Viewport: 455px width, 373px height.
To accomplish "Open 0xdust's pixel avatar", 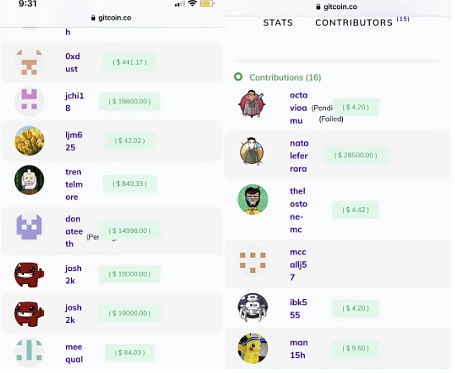I will tap(29, 62).
